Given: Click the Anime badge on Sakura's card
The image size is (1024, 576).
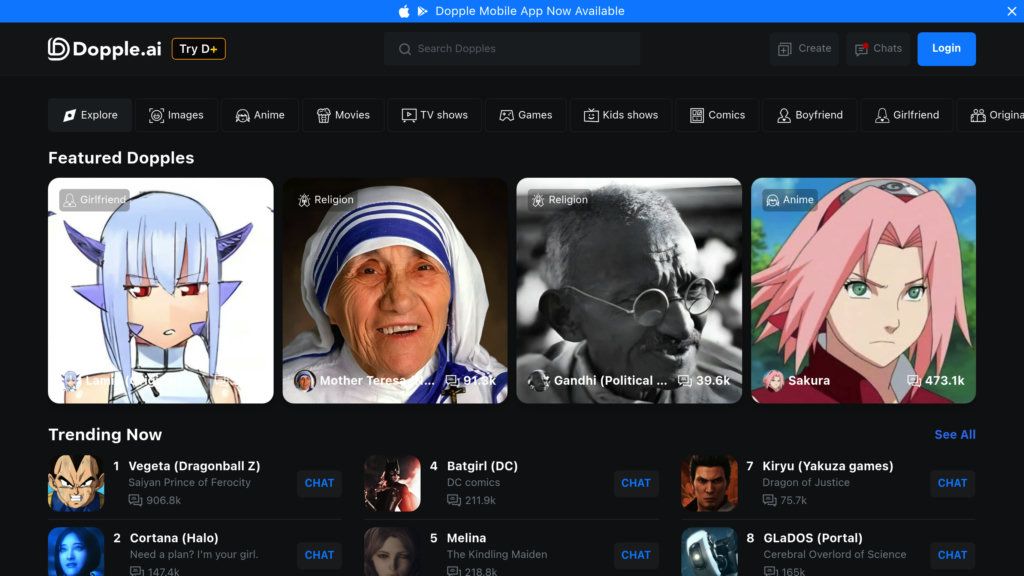Looking at the screenshot, I should click(789, 199).
